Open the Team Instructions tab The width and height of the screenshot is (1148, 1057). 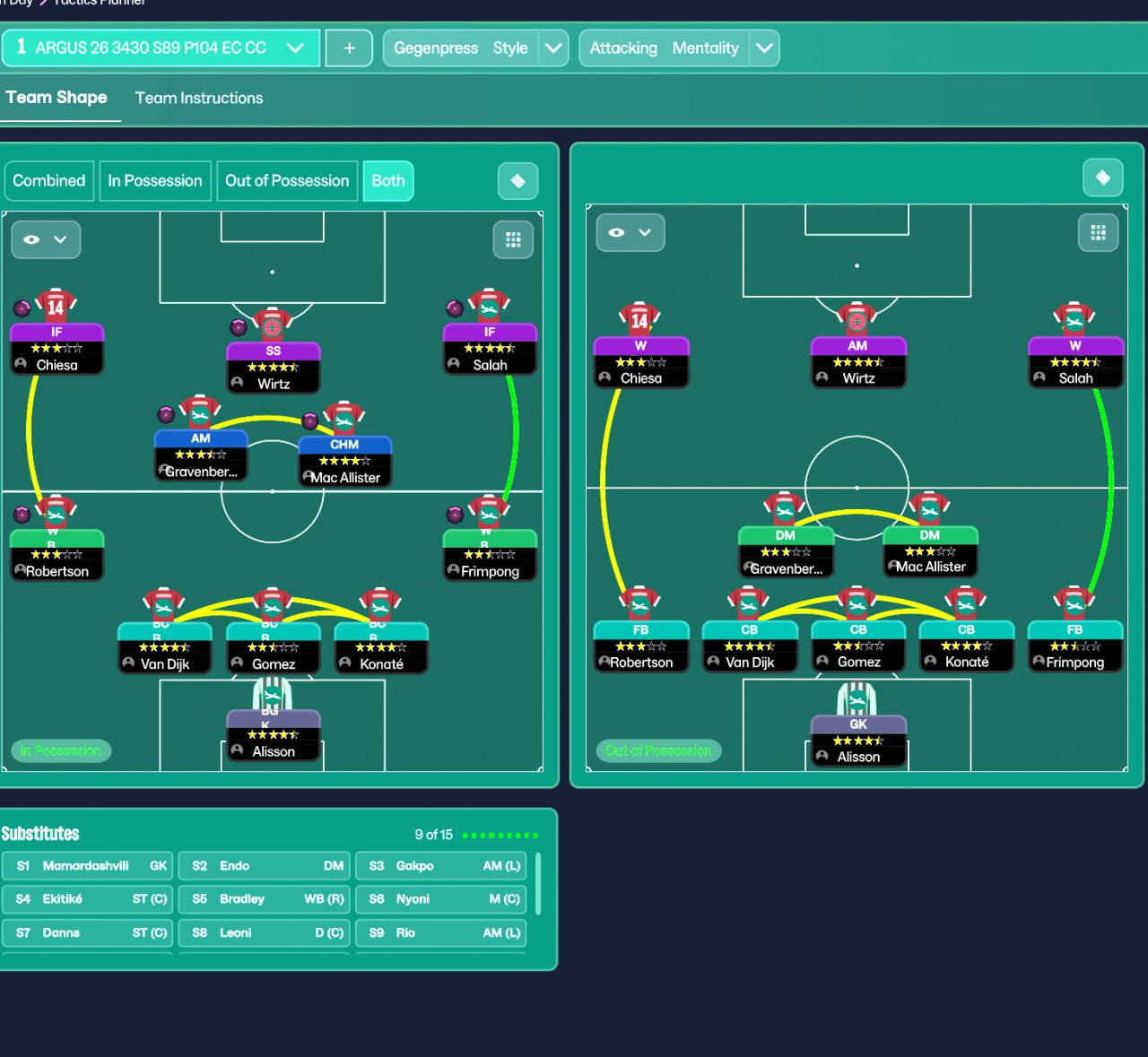[199, 99]
